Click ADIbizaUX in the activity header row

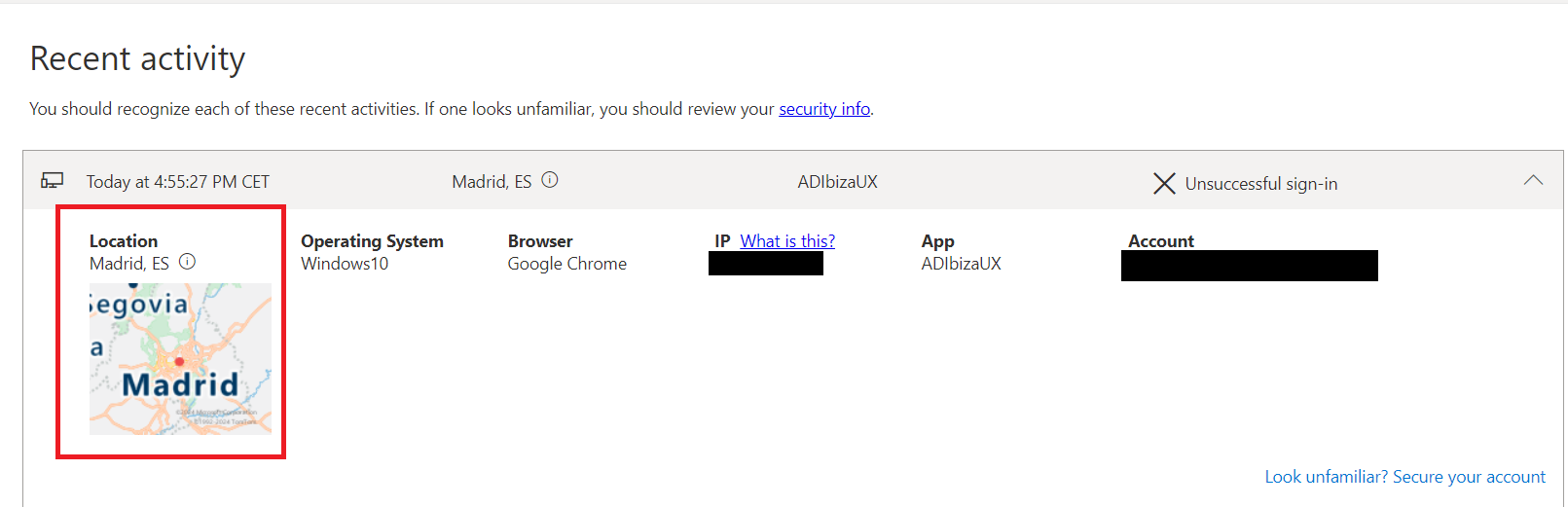coord(837,182)
